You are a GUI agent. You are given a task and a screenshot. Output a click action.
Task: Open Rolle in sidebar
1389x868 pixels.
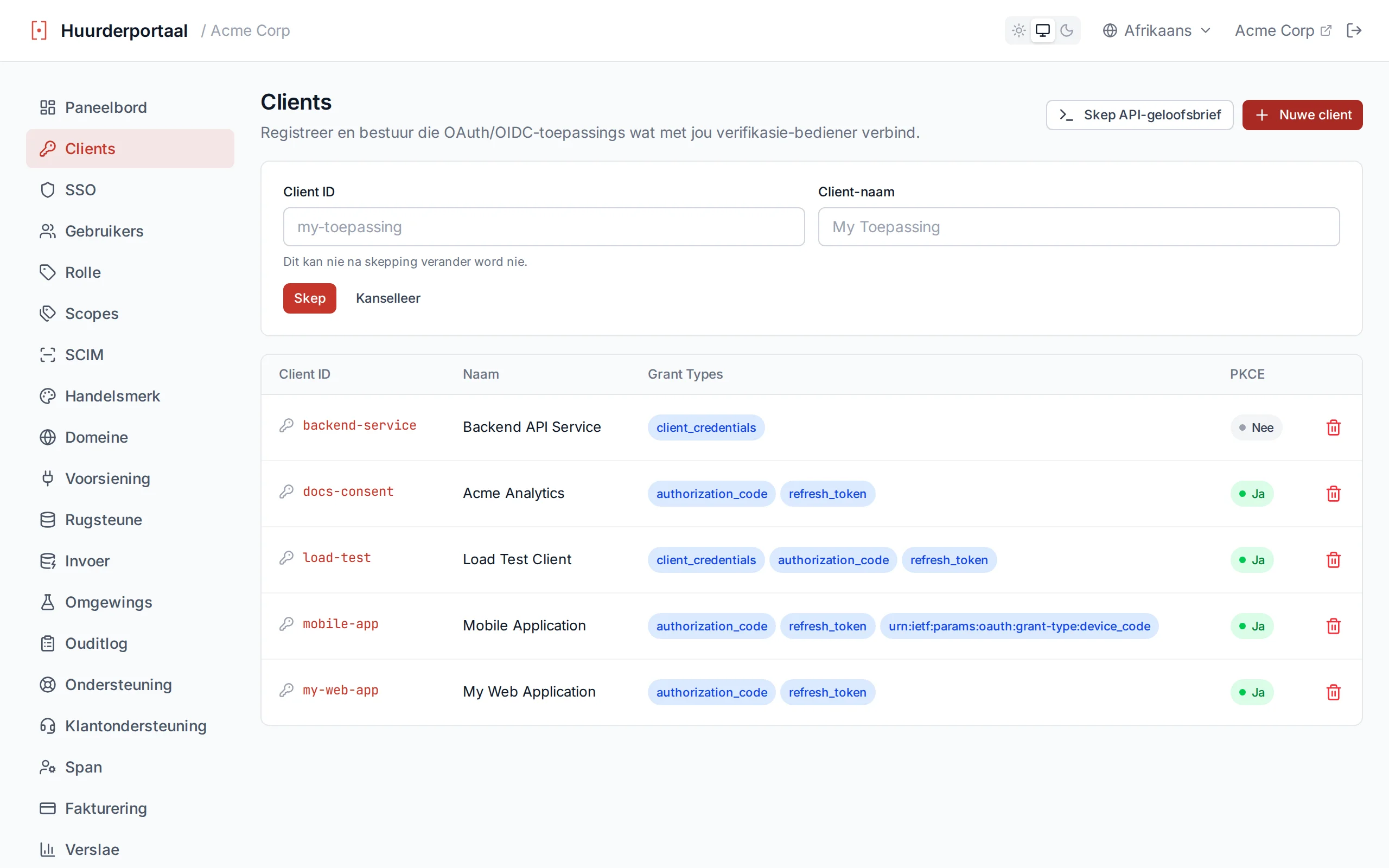130,272
